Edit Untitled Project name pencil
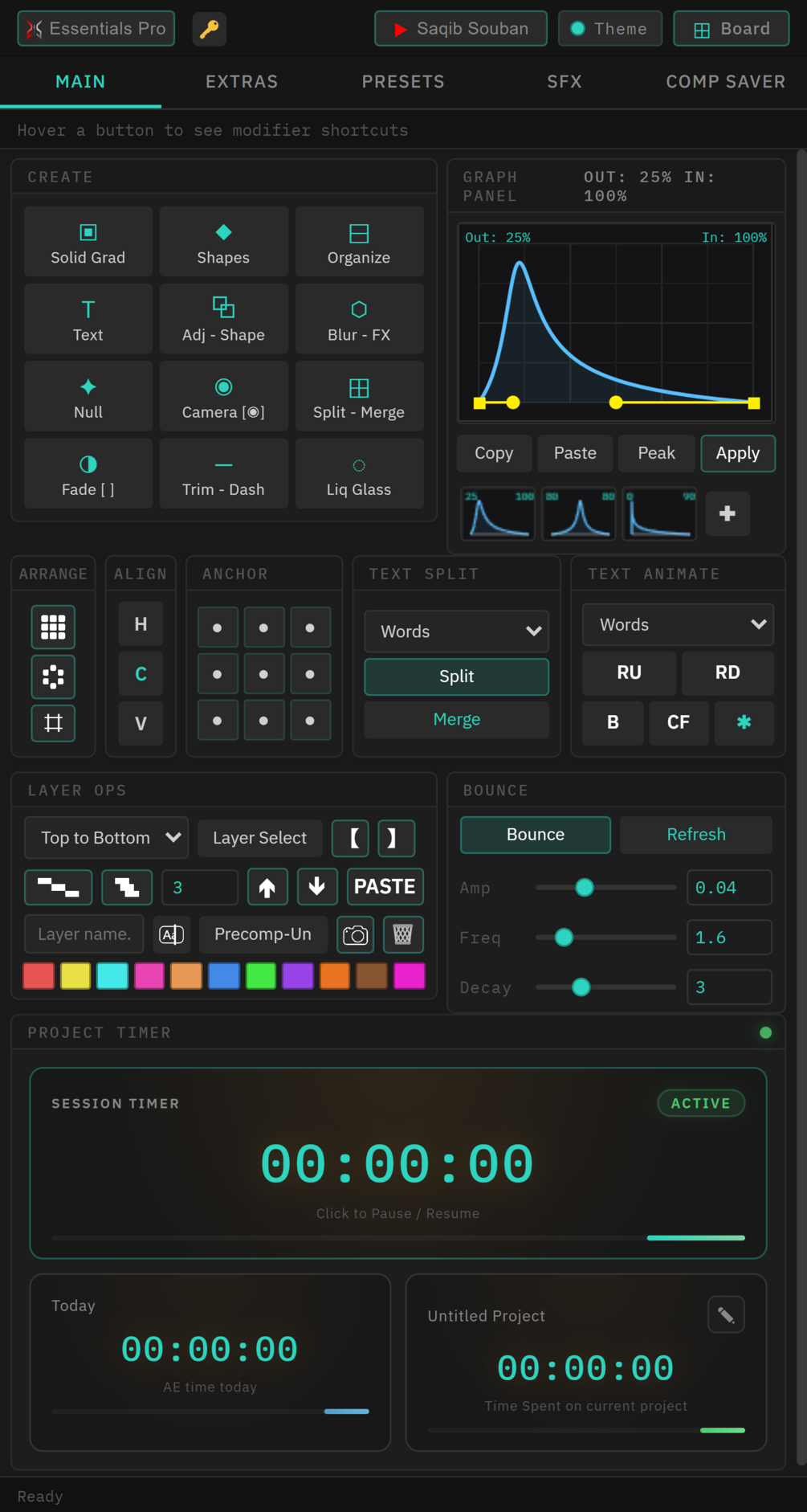 726,1315
